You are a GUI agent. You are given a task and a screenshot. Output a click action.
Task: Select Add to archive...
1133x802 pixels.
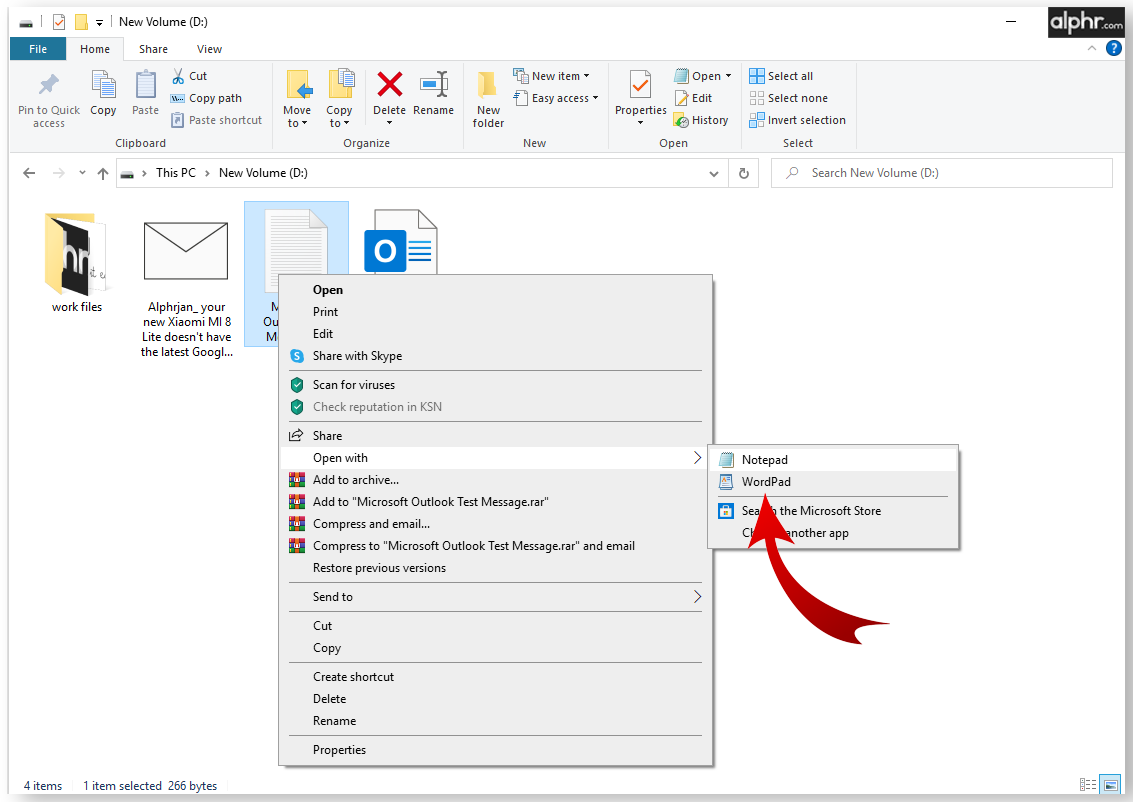click(495, 480)
